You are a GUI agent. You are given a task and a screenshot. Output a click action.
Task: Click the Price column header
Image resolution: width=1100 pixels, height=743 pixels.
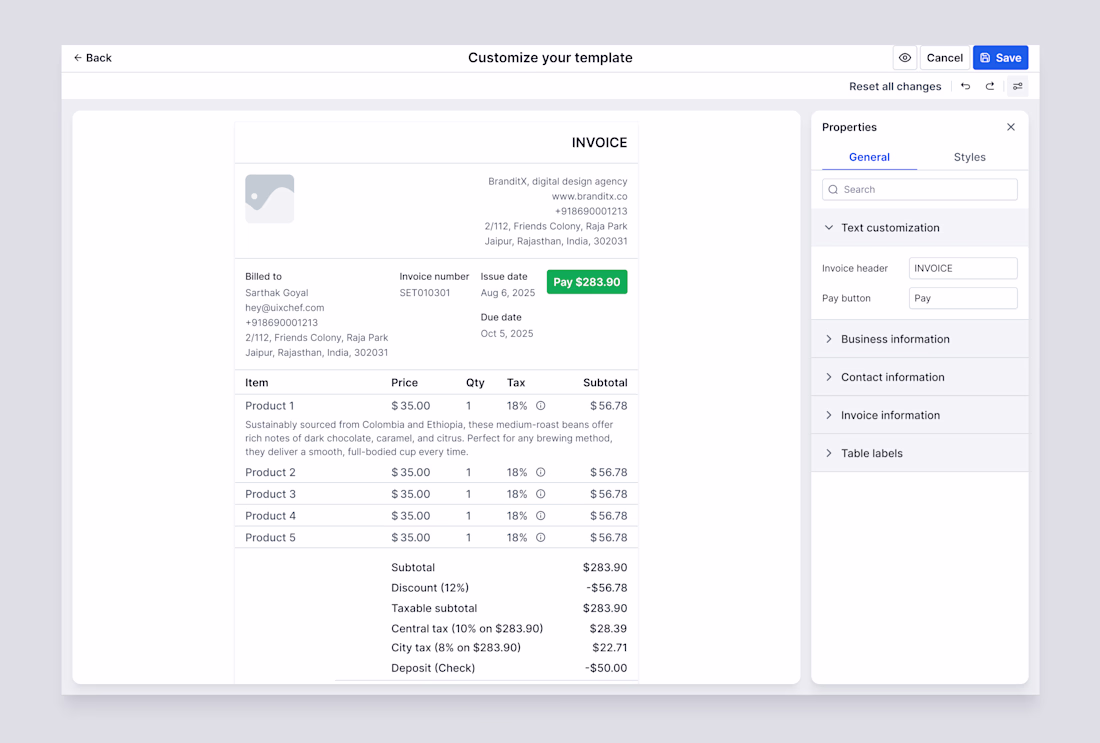(x=404, y=382)
